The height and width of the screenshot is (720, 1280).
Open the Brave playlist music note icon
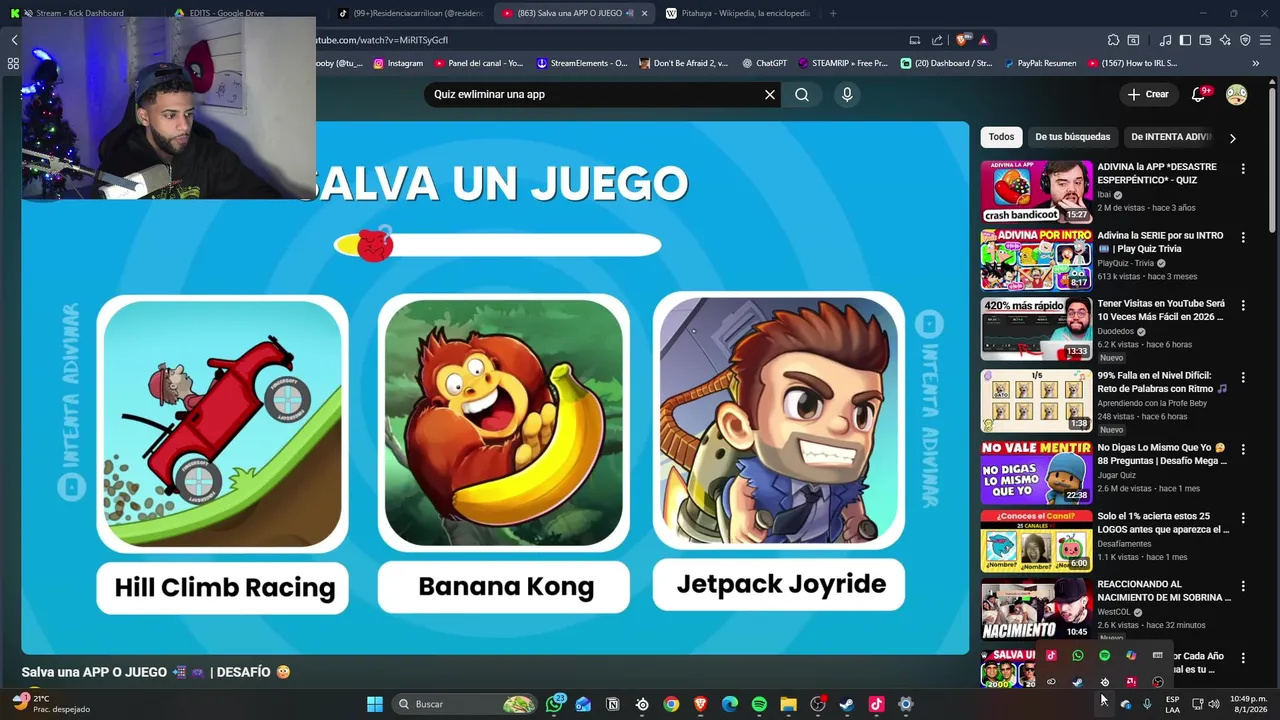click(x=1165, y=40)
